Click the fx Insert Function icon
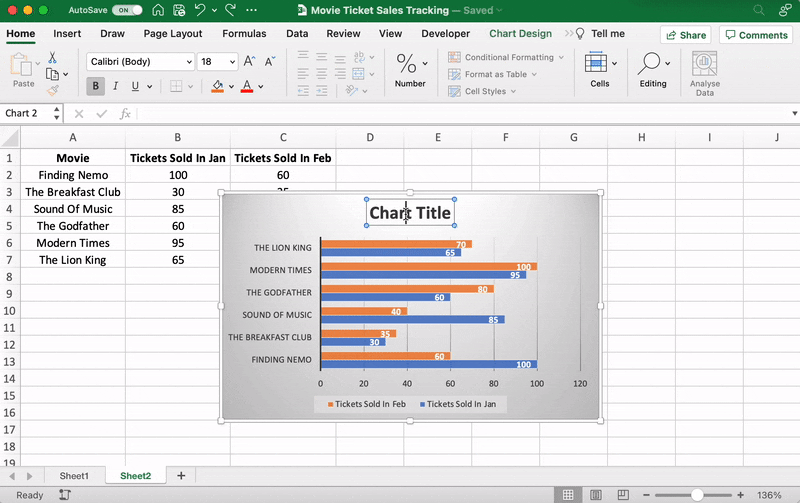The height and width of the screenshot is (503, 800). click(x=125, y=114)
